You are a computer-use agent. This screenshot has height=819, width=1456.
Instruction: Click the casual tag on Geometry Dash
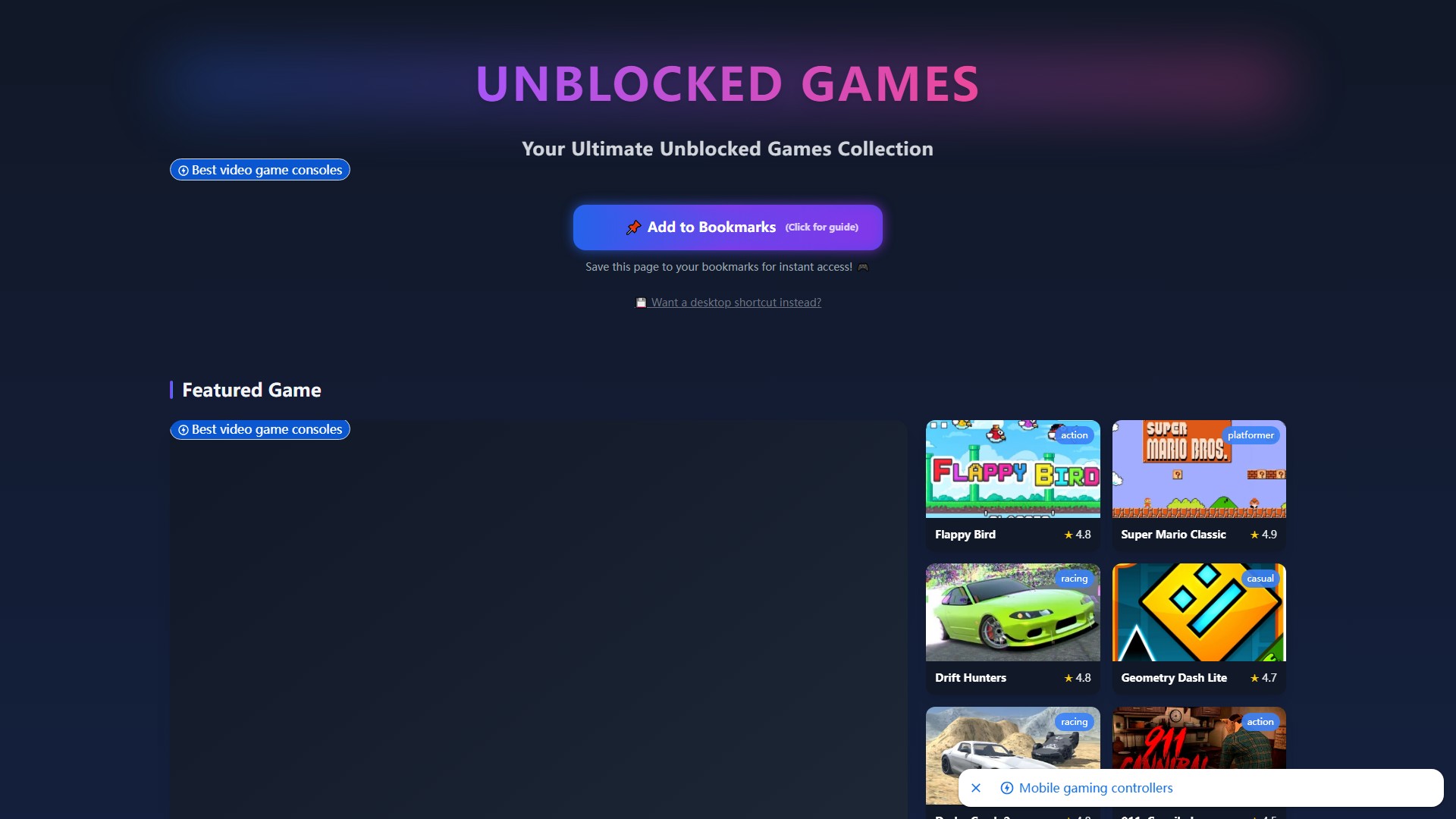pos(1260,579)
